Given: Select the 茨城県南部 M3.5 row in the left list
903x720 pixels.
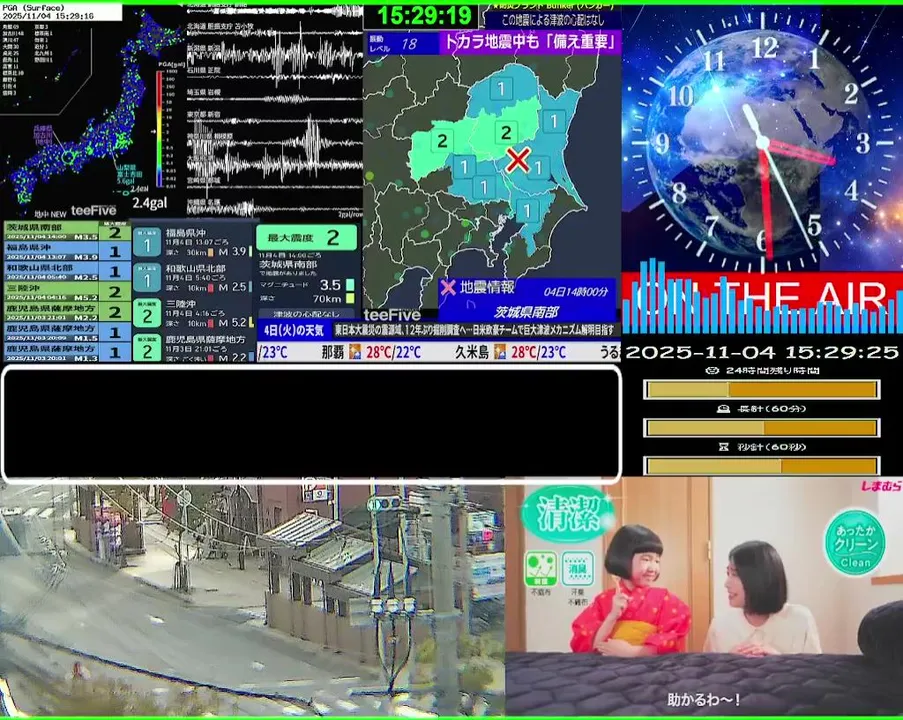Looking at the screenshot, I should pos(67,232).
